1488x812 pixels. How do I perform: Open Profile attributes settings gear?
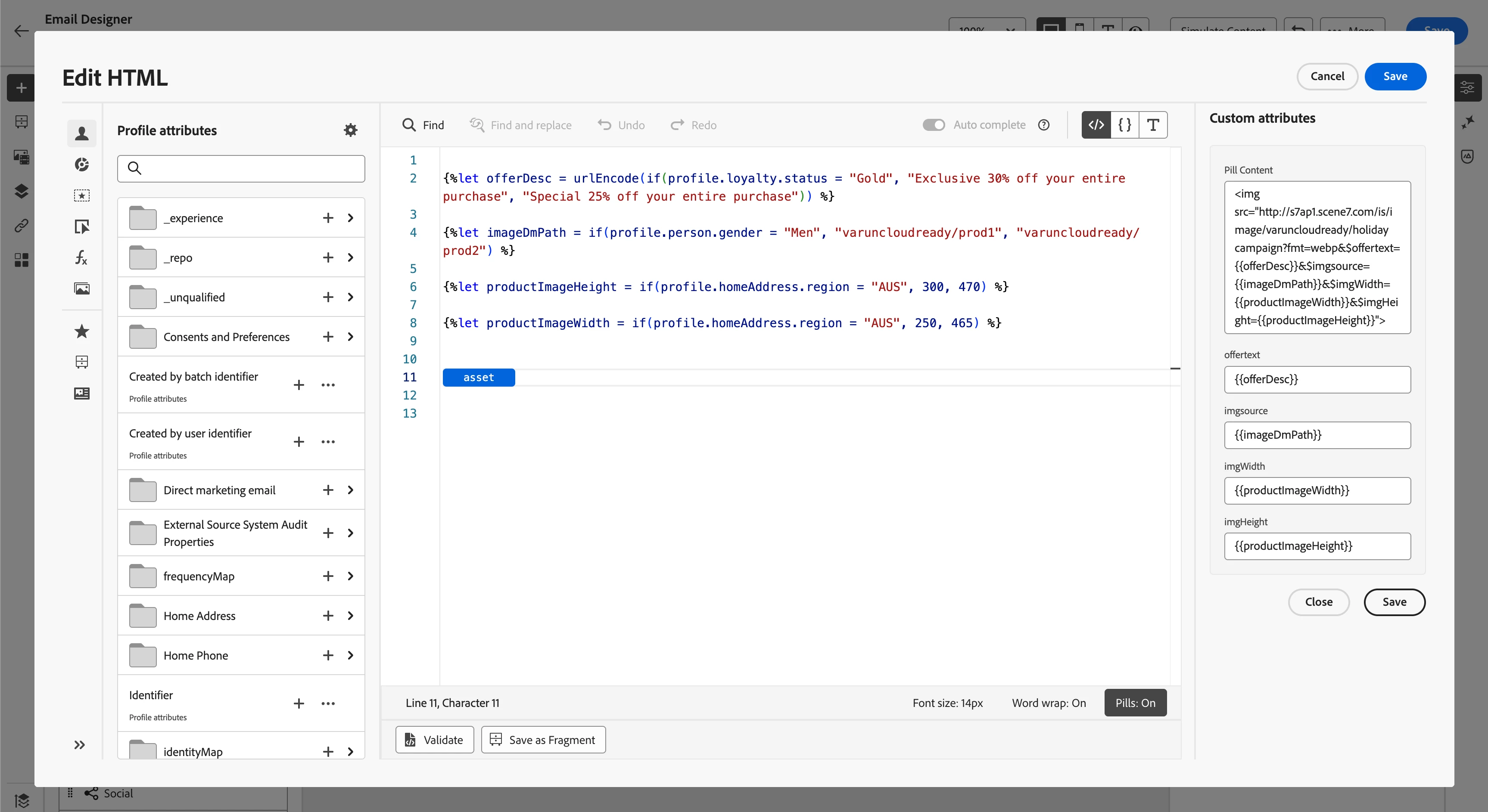(x=350, y=130)
